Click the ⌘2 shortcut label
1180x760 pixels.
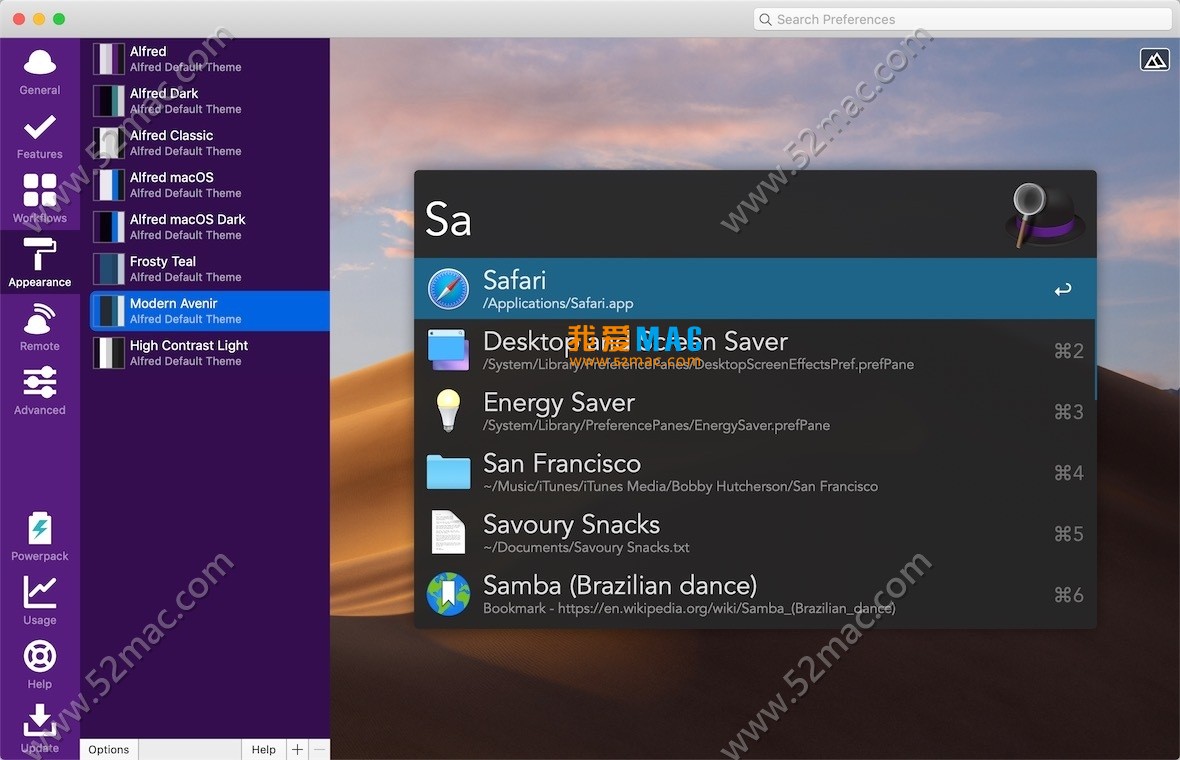click(1069, 351)
